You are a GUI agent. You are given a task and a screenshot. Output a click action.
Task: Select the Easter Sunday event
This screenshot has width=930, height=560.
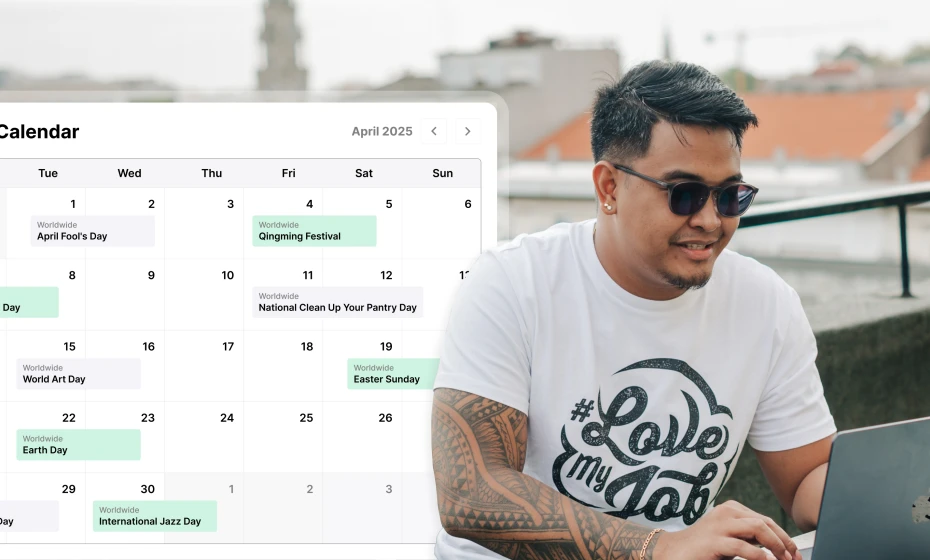click(x=392, y=374)
